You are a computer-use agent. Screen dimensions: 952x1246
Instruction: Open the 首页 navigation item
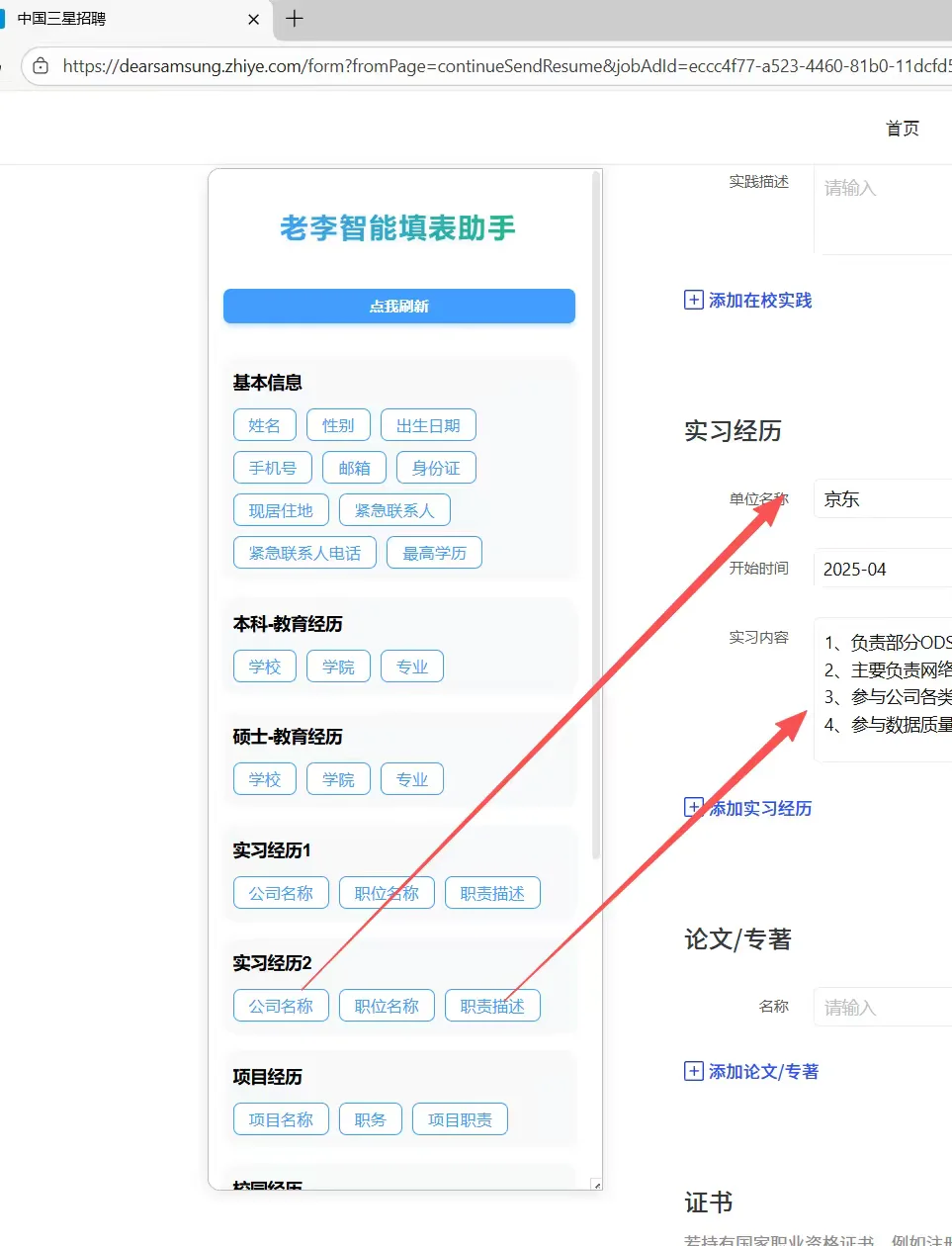point(903,129)
